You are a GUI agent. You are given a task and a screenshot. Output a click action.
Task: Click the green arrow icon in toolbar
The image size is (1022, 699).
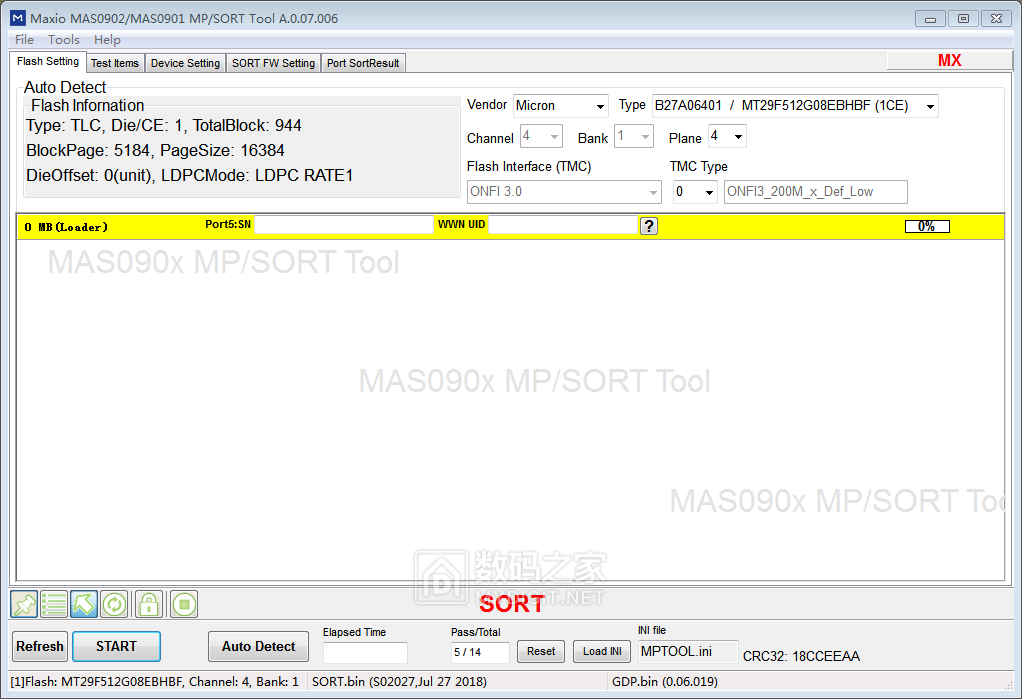[x=84, y=604]
